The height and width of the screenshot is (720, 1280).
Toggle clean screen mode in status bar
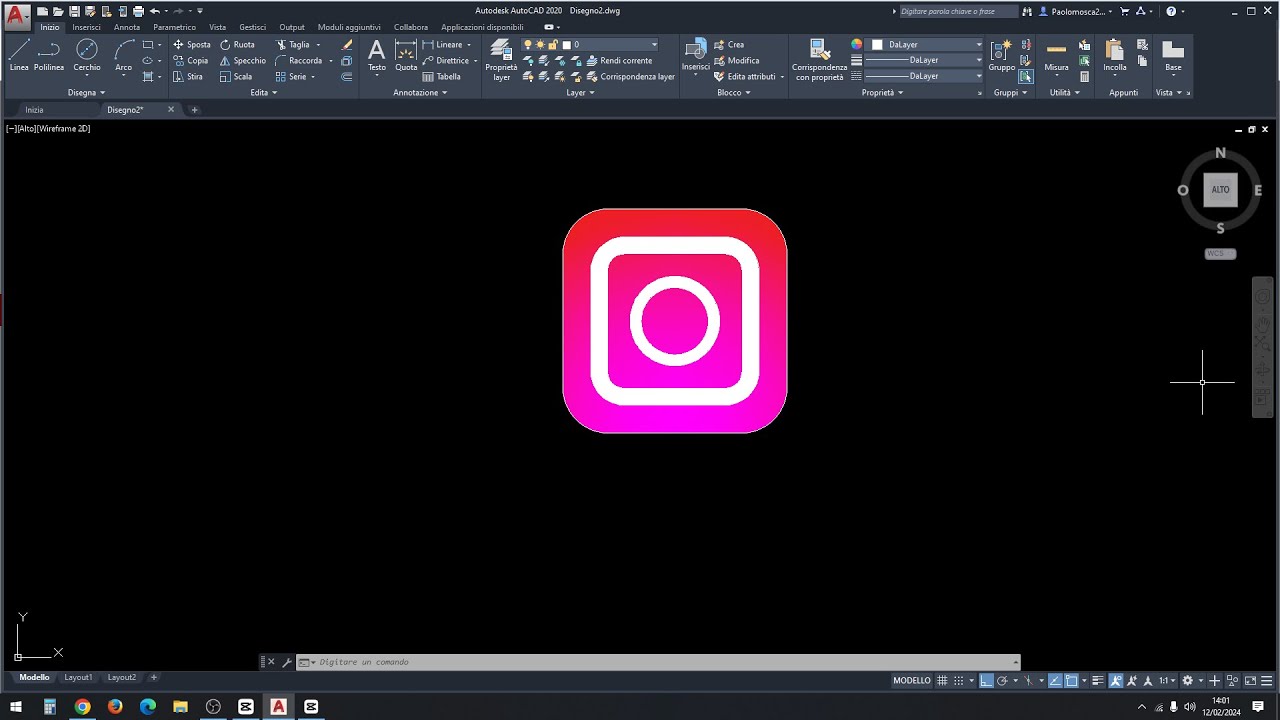point(1250,680)
